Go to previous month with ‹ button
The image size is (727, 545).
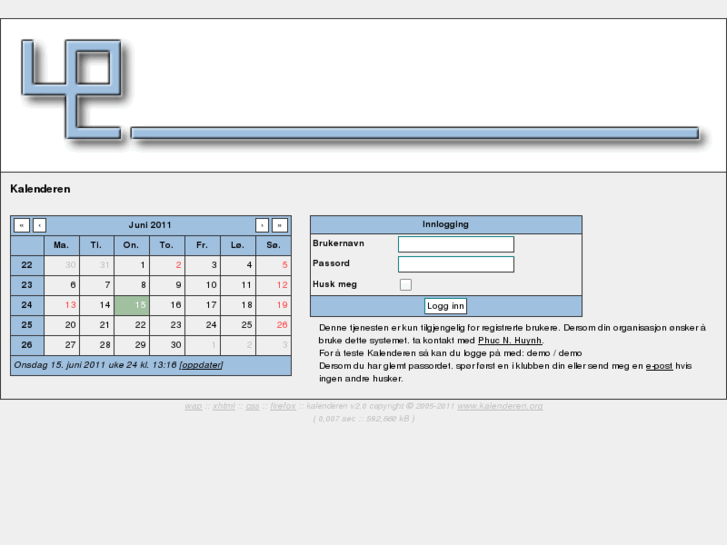tap(39, 225)
